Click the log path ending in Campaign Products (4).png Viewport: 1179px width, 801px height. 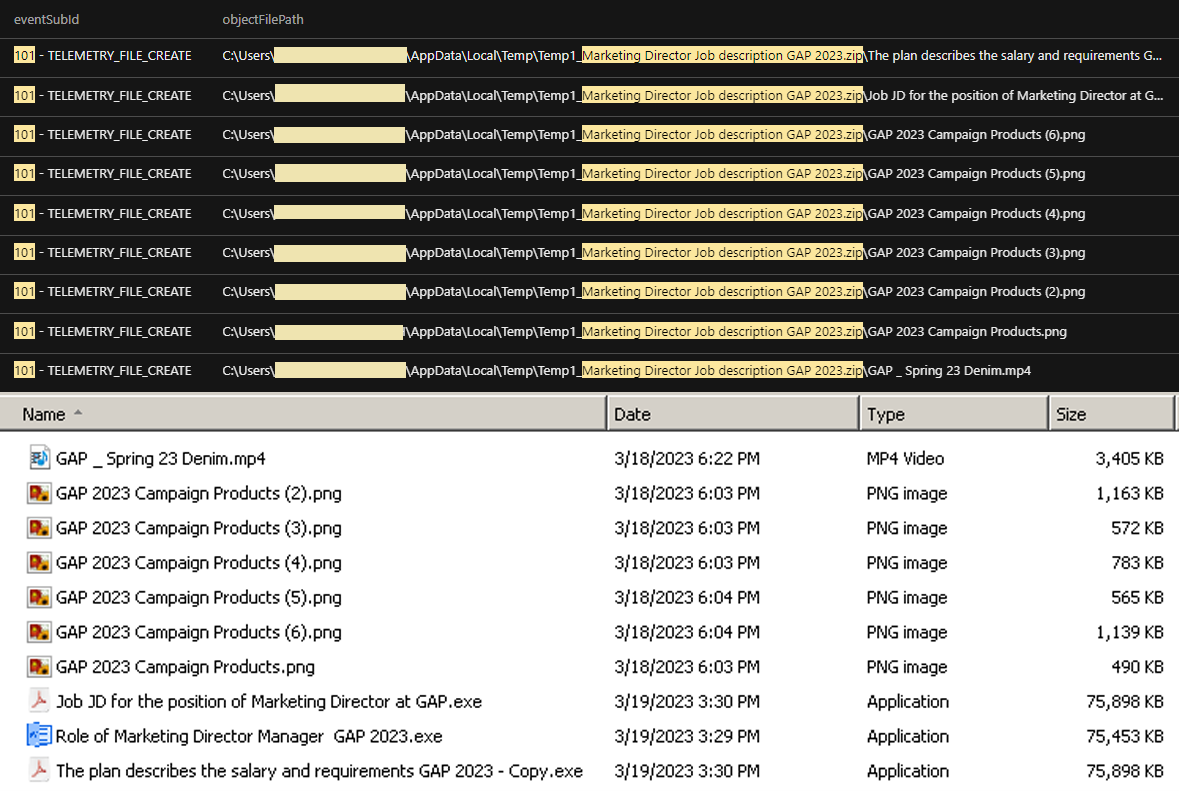tap(653, 214)
